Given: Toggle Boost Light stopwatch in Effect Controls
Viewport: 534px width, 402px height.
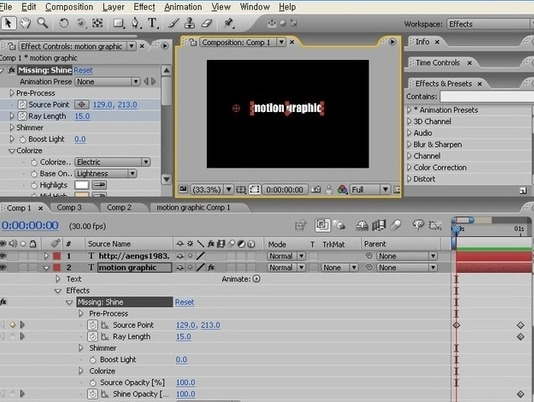Looking at the screenshot, I should coord(22,139).
